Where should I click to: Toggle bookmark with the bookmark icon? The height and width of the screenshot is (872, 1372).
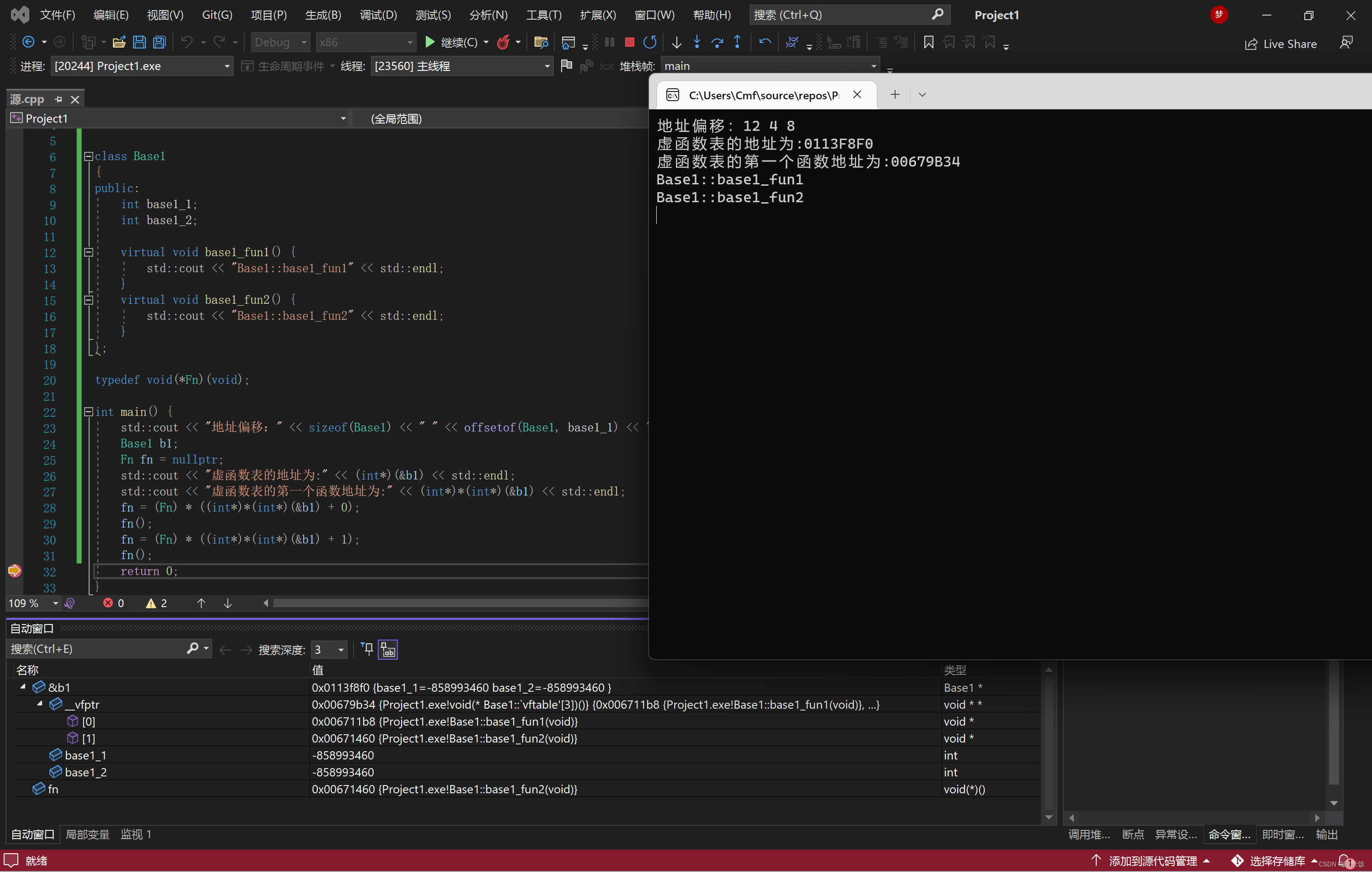[928, 42]
